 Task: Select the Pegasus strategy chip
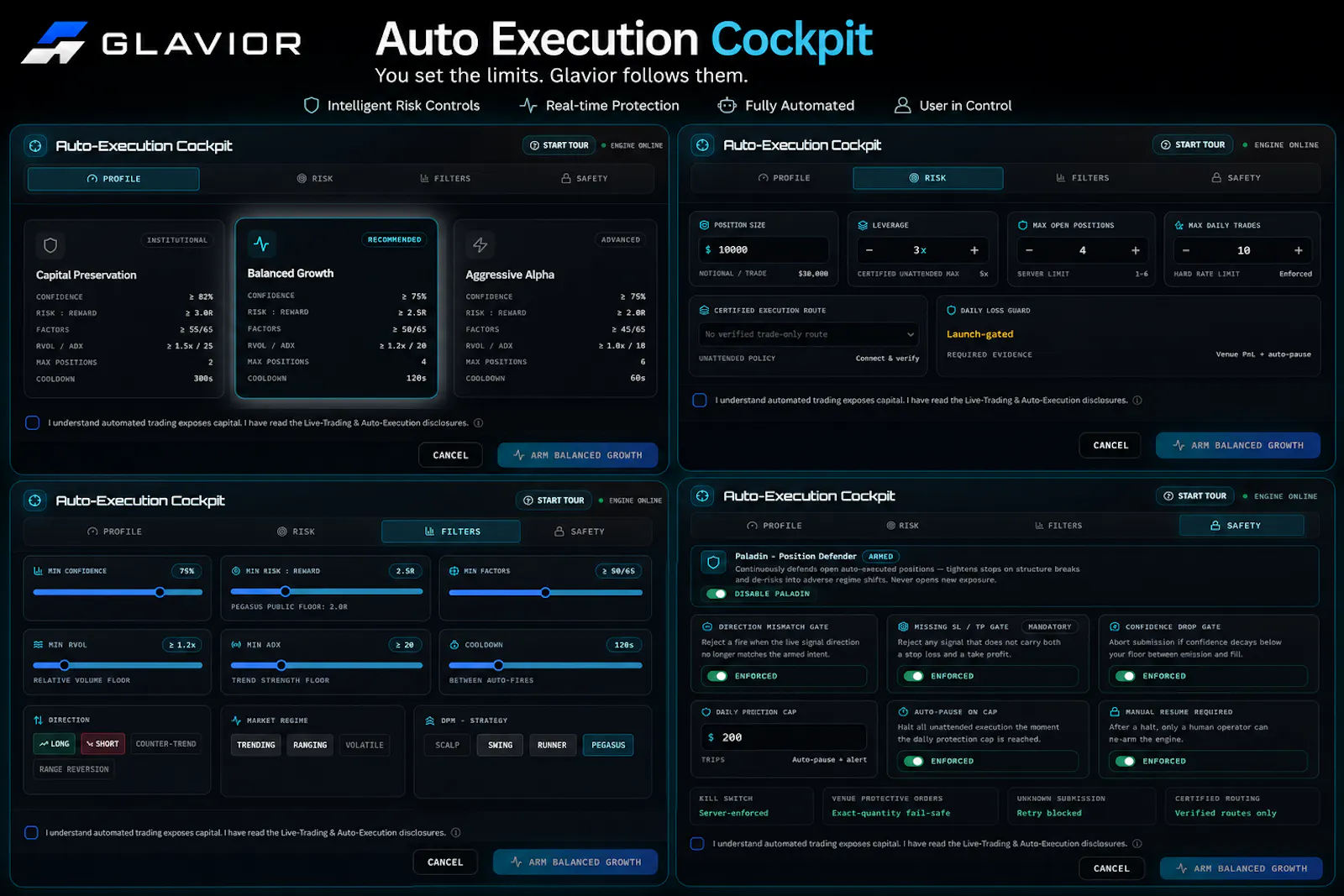(x=608, y=745)
